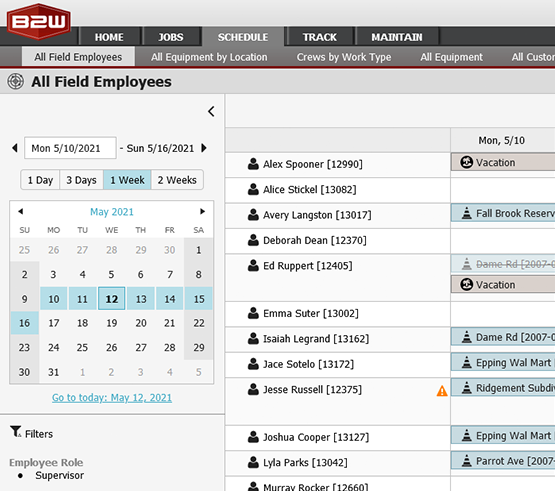Switch to the 3 Days view

pyautogui.click(x=81, y=180)
